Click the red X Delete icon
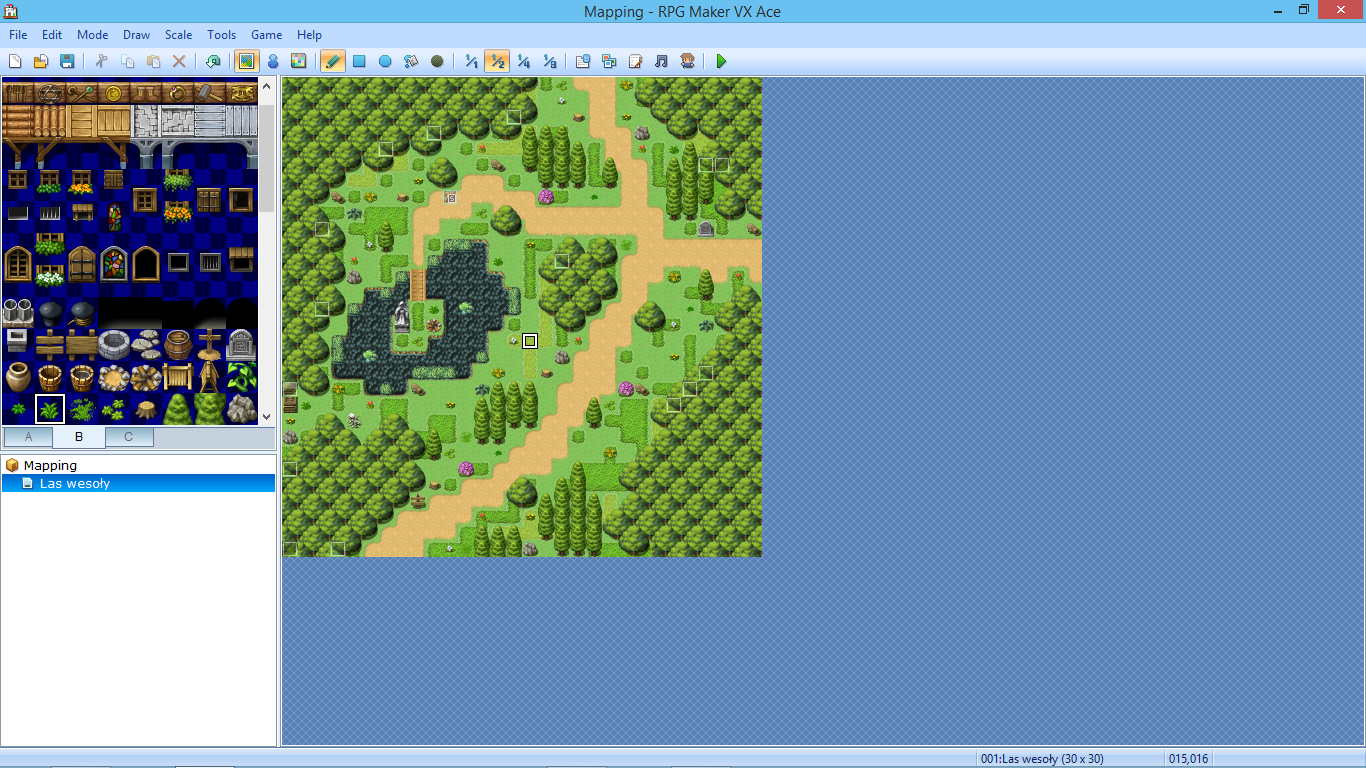The height and width of the screenshot is (768, 1366). point(179,61)
